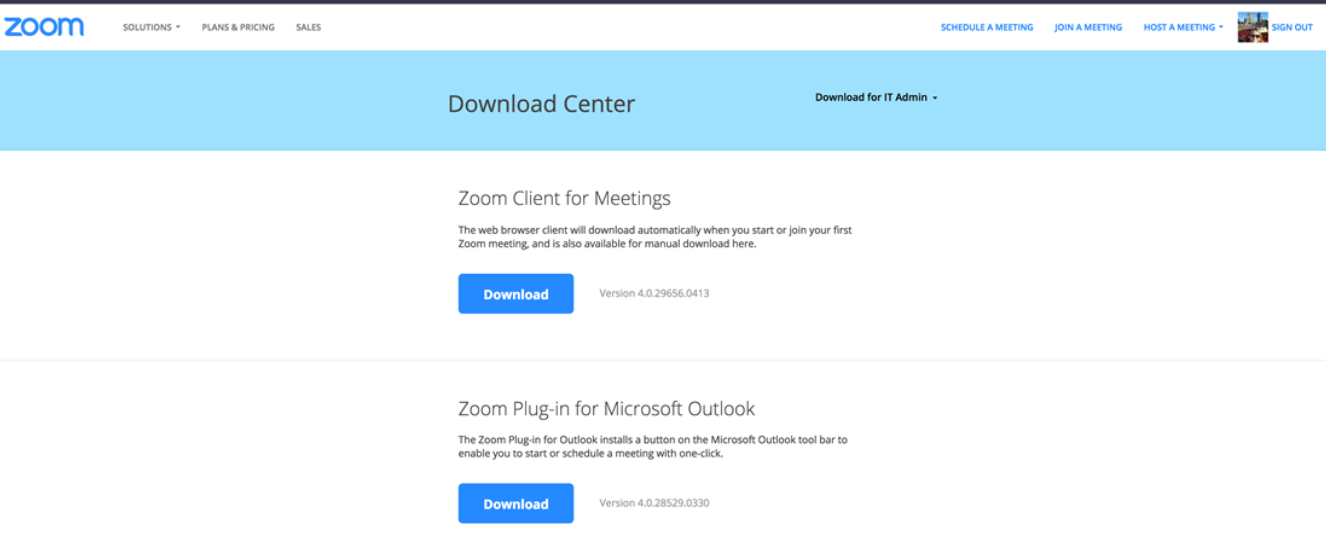Open the Sales menu item

(x=308, y=27)
